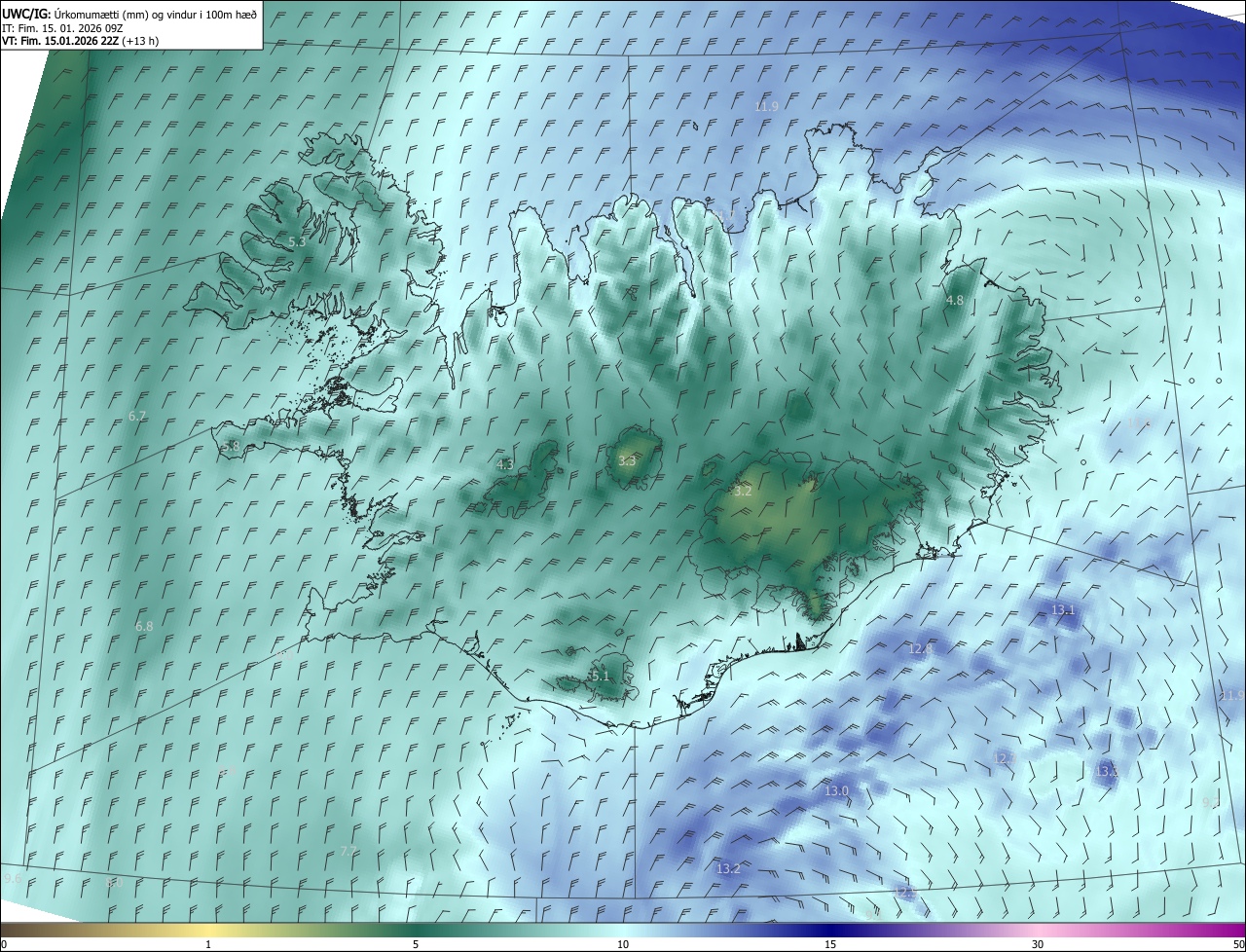Click the 7.7 value label on the map

pyautogui.click(x=348, y=852)
